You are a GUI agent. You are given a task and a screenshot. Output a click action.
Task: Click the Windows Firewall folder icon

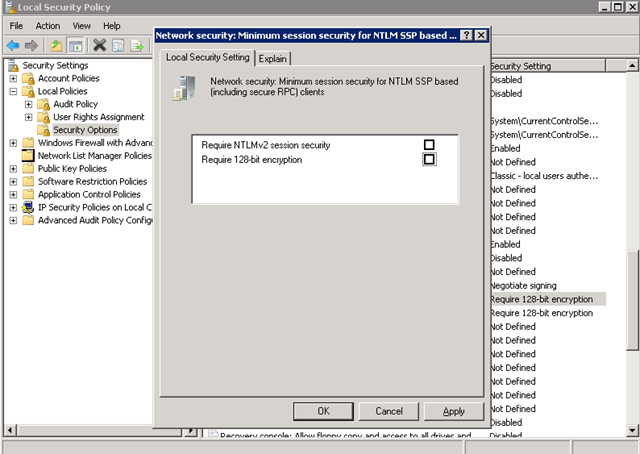pyautogui.click(x=28, y=142)
